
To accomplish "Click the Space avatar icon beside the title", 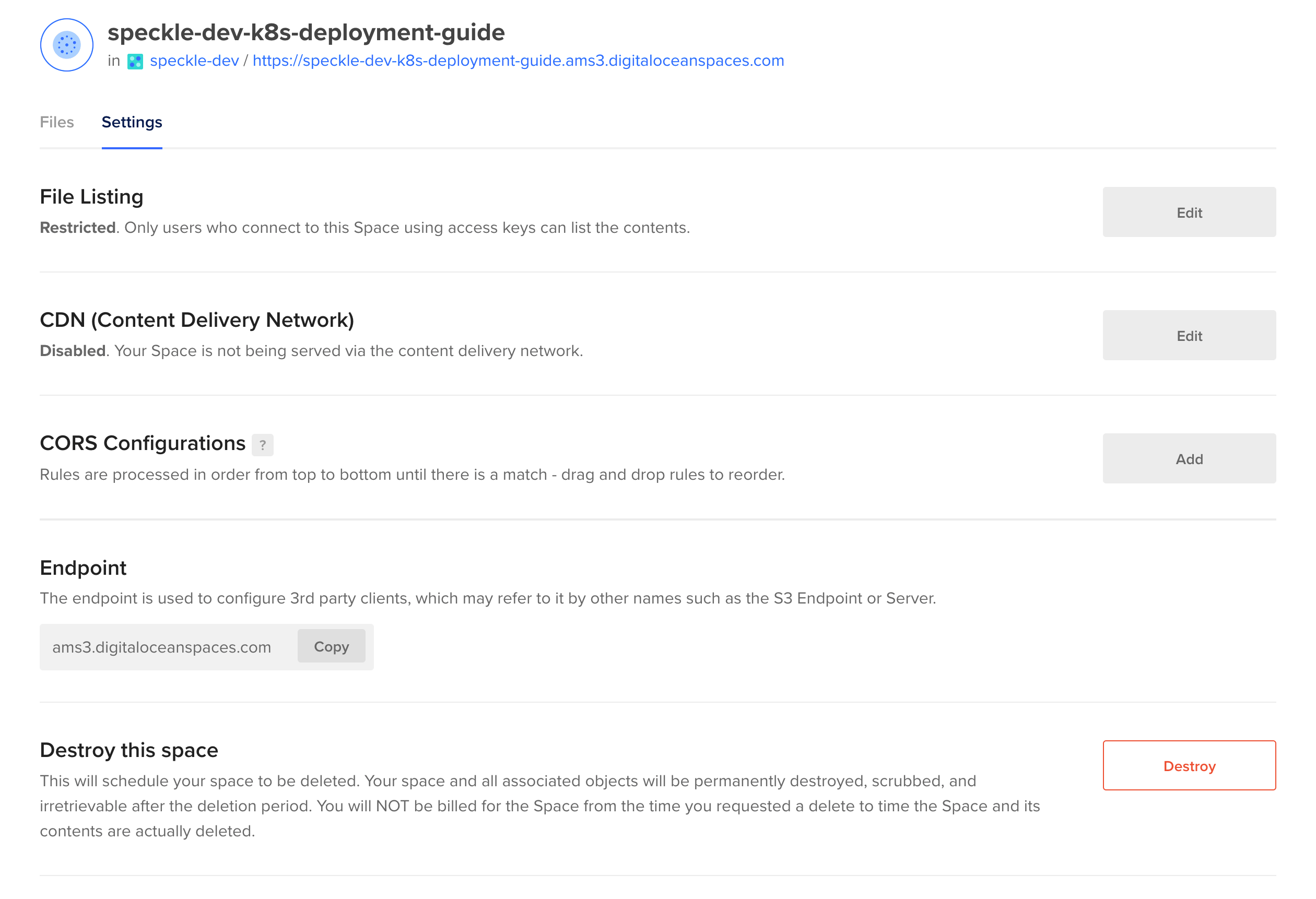I will tap(67, 45).
